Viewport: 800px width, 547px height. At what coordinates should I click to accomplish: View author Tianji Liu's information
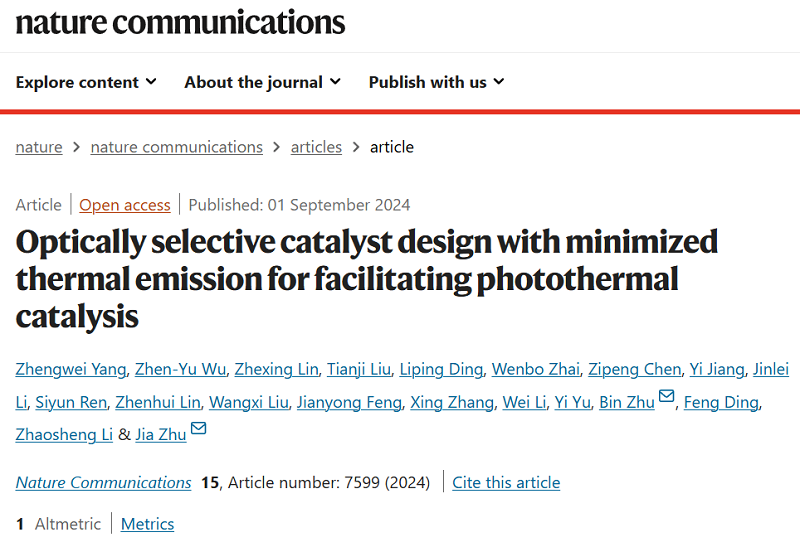(359, 370)
